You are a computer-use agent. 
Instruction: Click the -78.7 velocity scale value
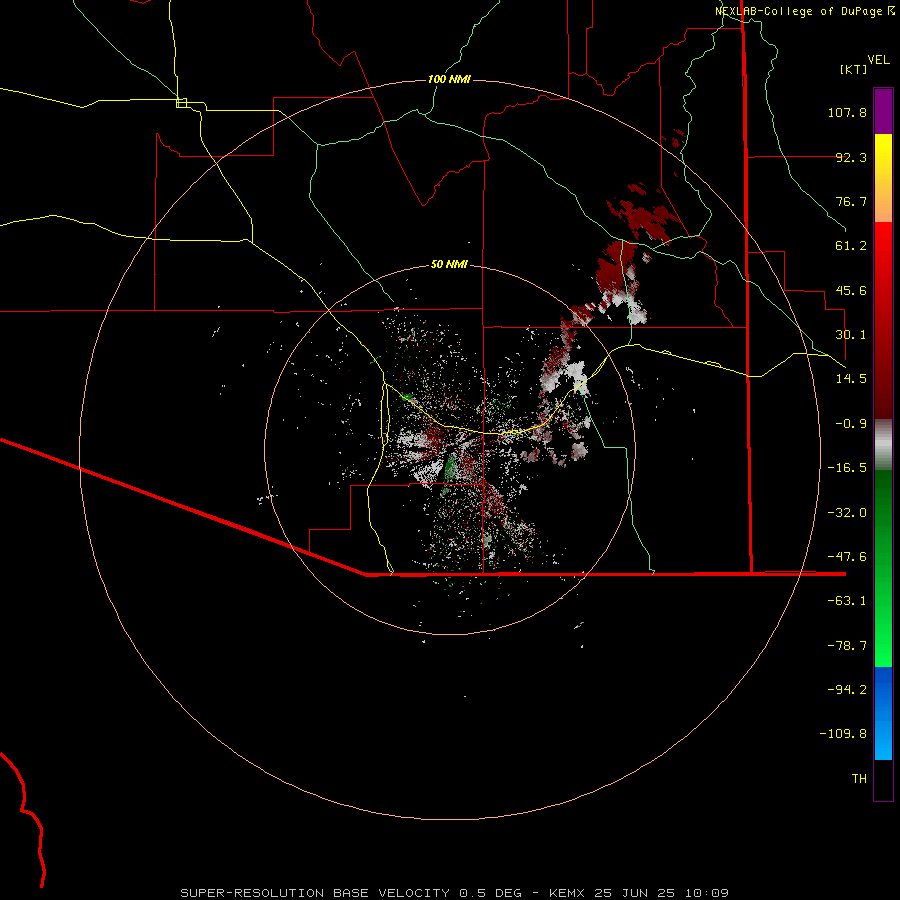click(x=847, y=646)
